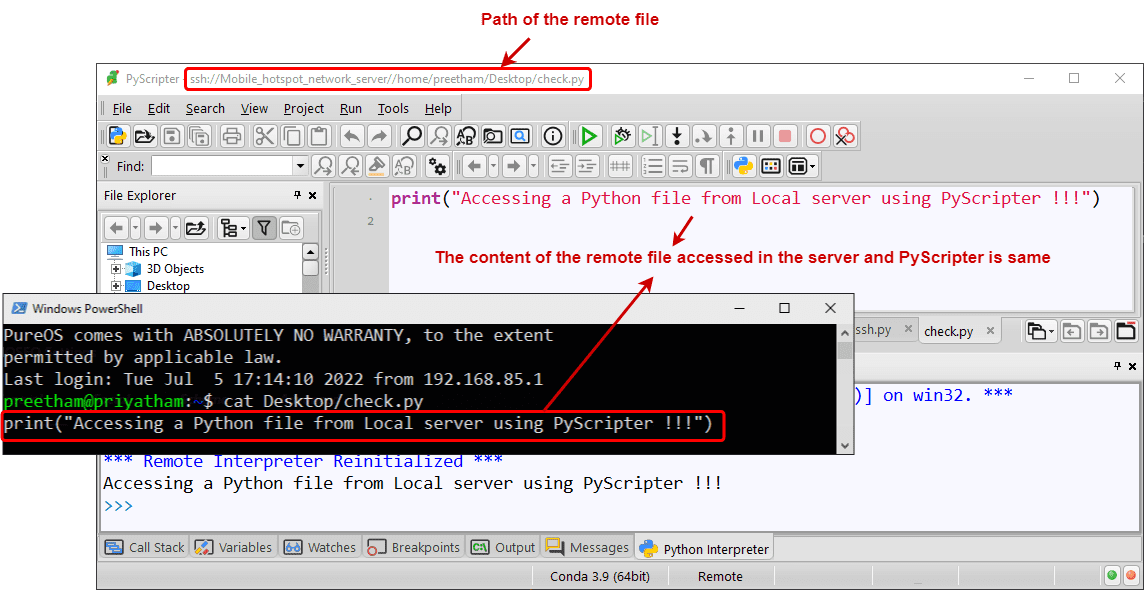Expand the 3D Objects tree node
The height and width of the screenshot is (591, 1145).
[x=115, y=268]
